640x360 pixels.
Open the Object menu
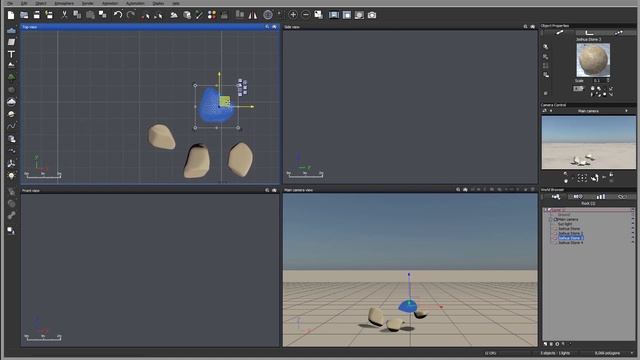point(41,3)
